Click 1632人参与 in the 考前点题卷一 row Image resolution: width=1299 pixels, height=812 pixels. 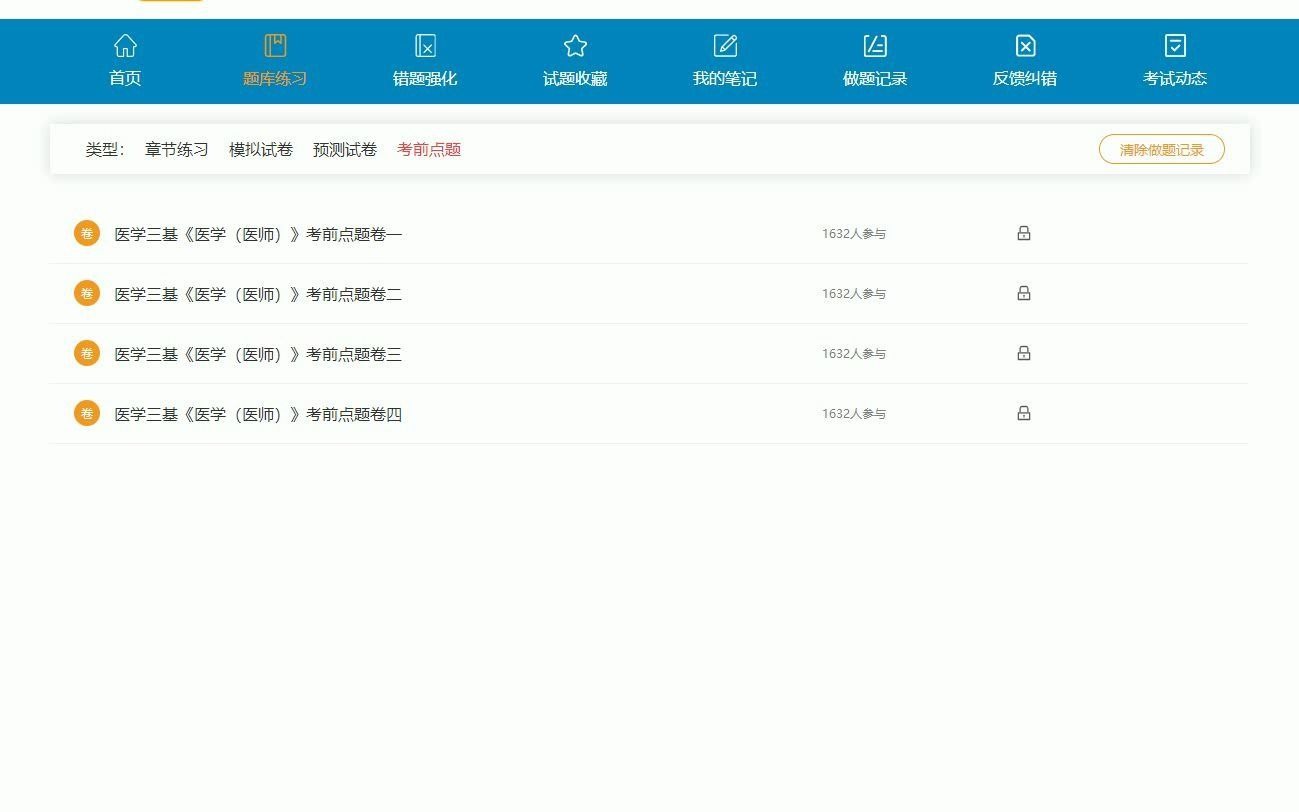(x=854, y=233)
